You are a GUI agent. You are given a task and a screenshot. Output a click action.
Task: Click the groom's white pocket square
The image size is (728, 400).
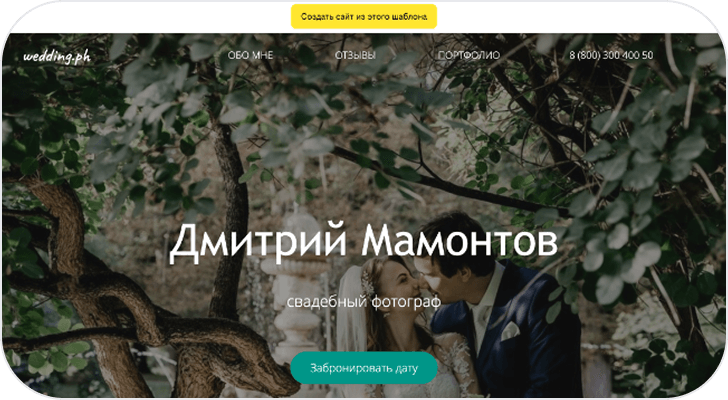tap(509, 331)
